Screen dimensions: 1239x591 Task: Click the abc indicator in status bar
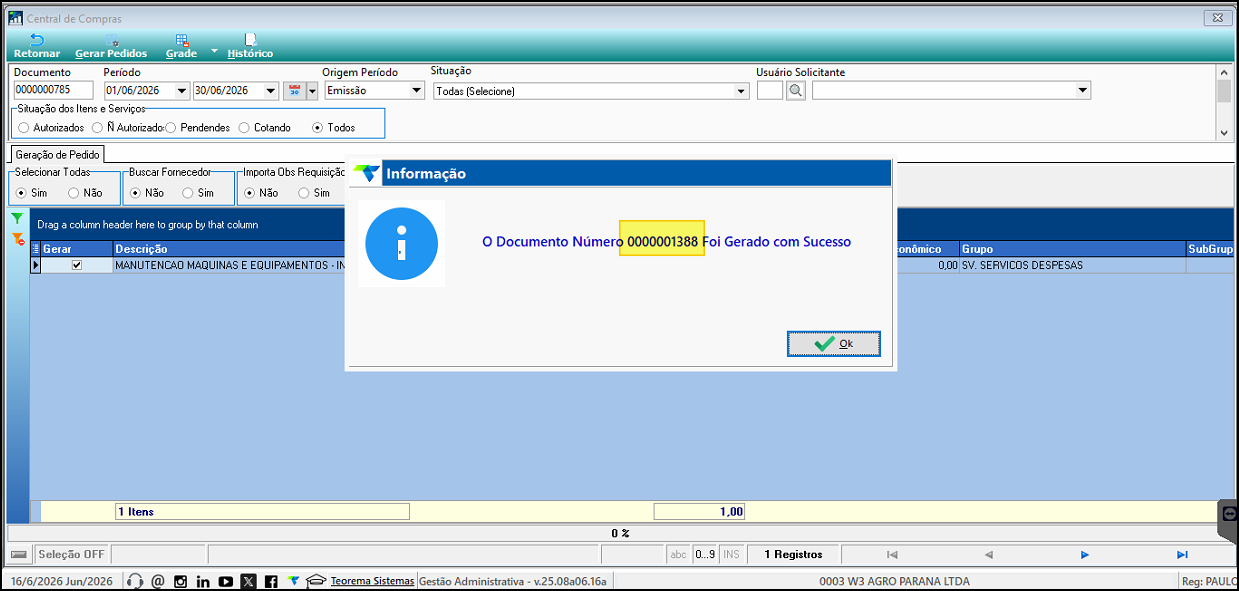click(679, 554)
